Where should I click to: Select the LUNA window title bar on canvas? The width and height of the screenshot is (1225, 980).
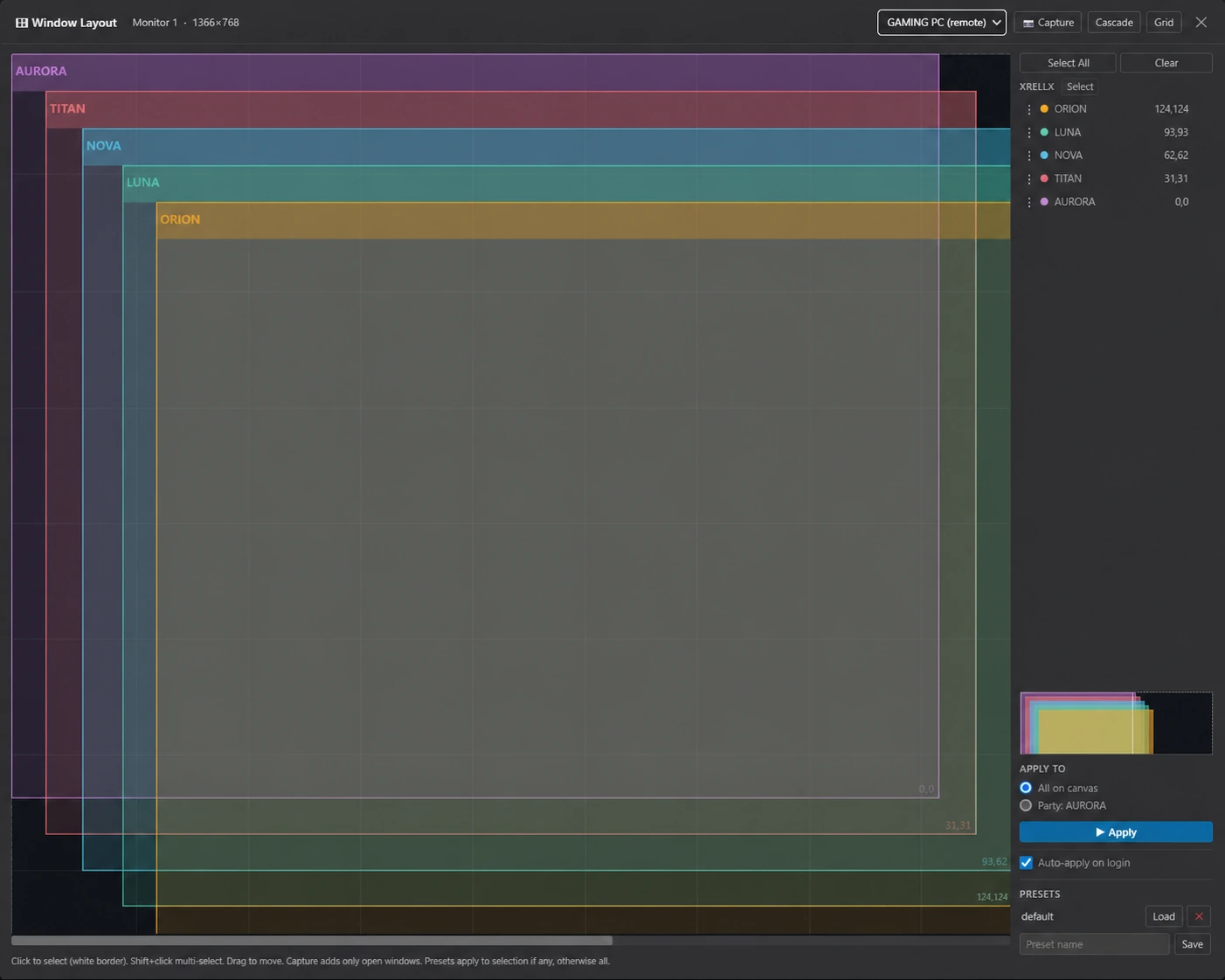(567, 184)
